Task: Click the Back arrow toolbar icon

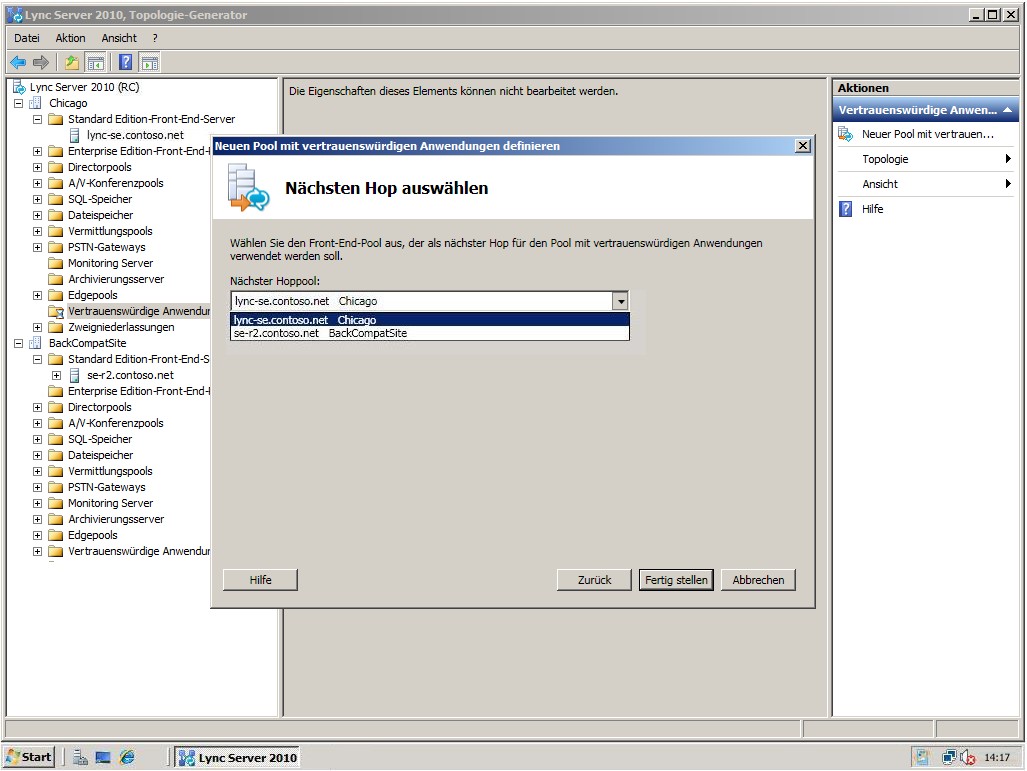Action: (x=18, y=63)
